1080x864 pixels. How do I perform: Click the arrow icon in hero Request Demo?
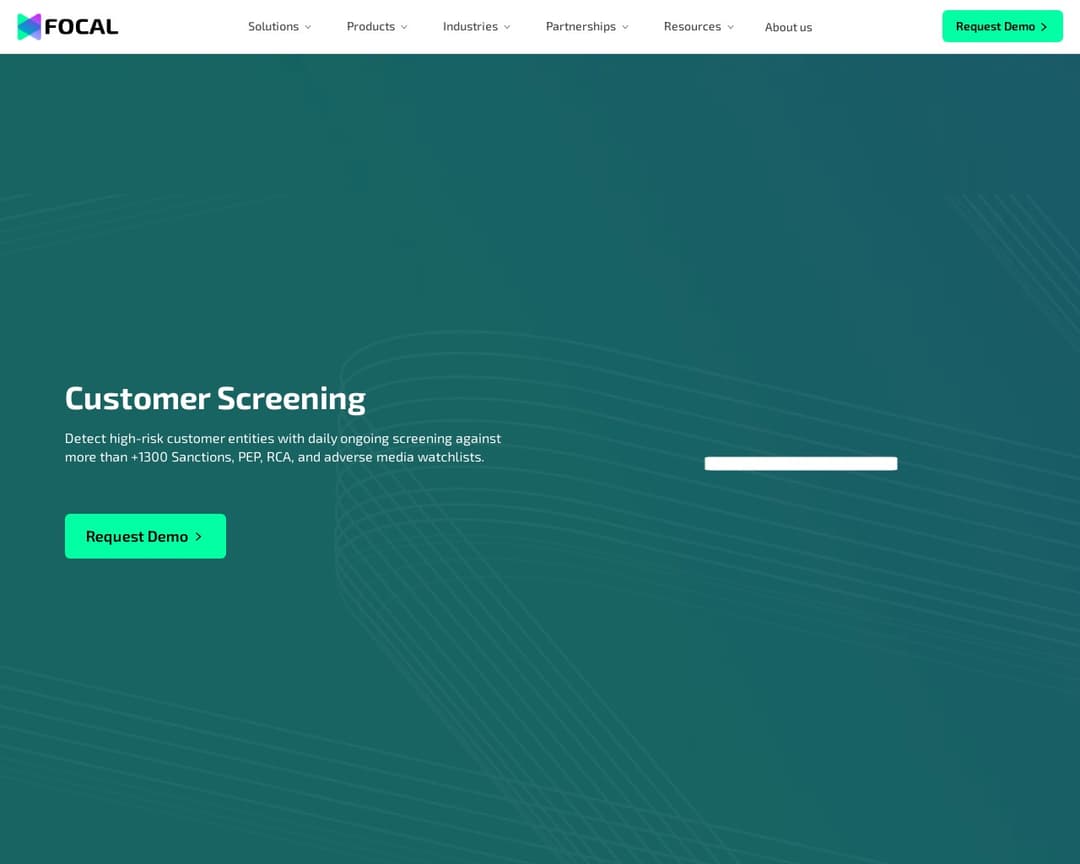pos(198,537)
